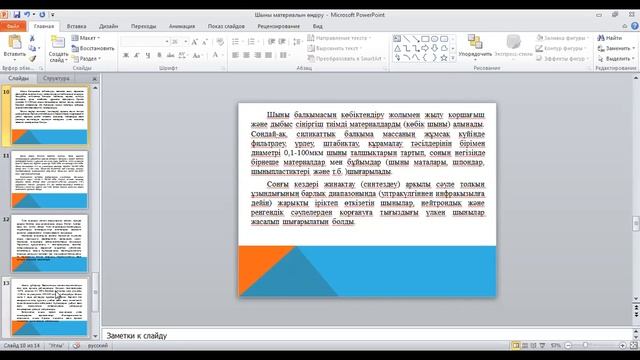
Task: Switch to the Дизайн tab
Action: click(109, 26)
